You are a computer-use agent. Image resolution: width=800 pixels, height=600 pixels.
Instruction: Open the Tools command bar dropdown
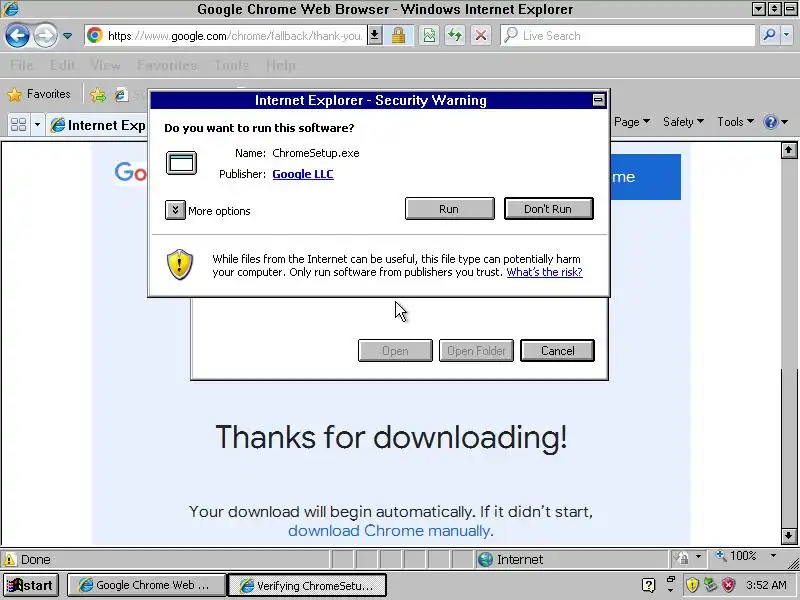click(735, 122)
